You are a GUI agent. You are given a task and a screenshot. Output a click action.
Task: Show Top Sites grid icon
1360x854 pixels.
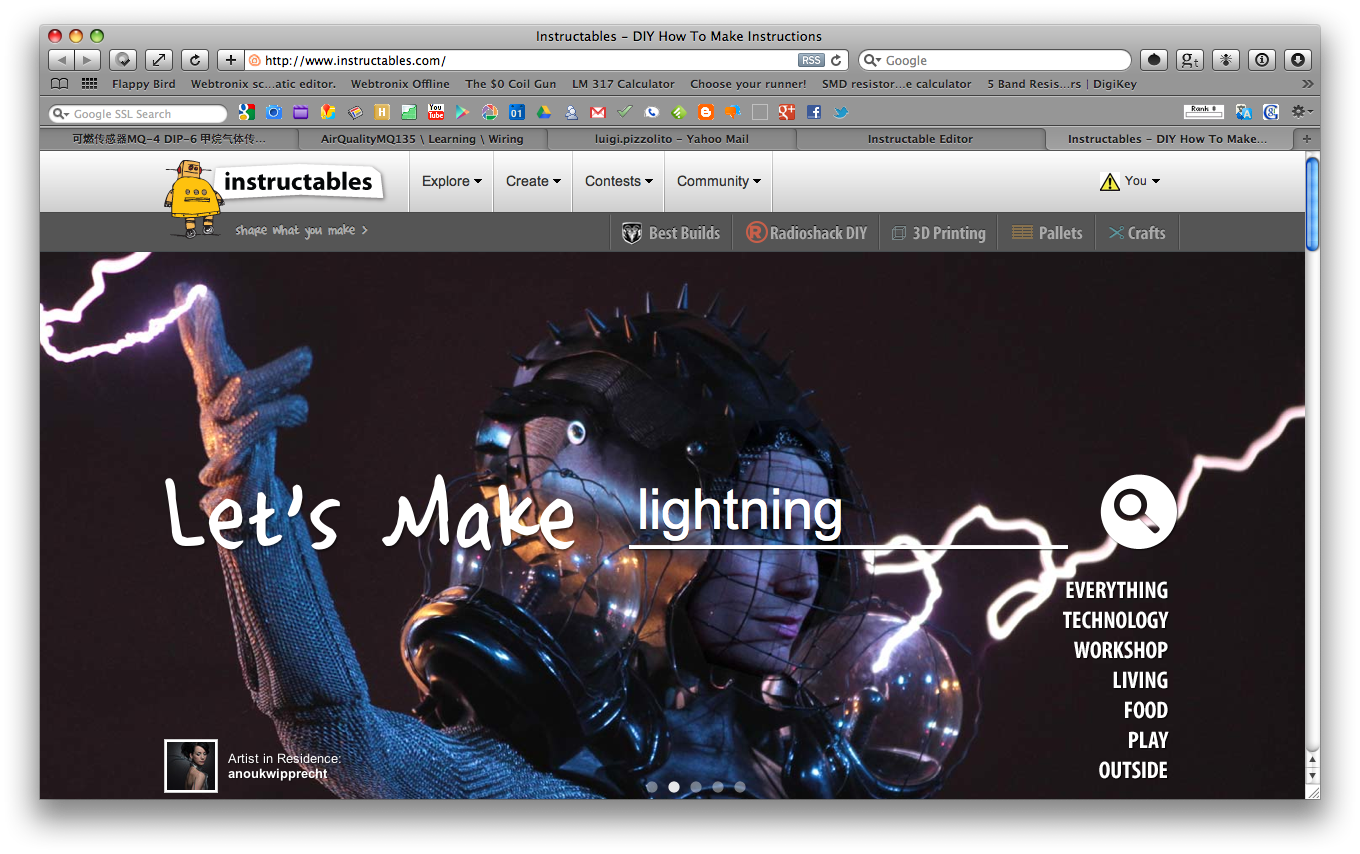pos(90,84)
